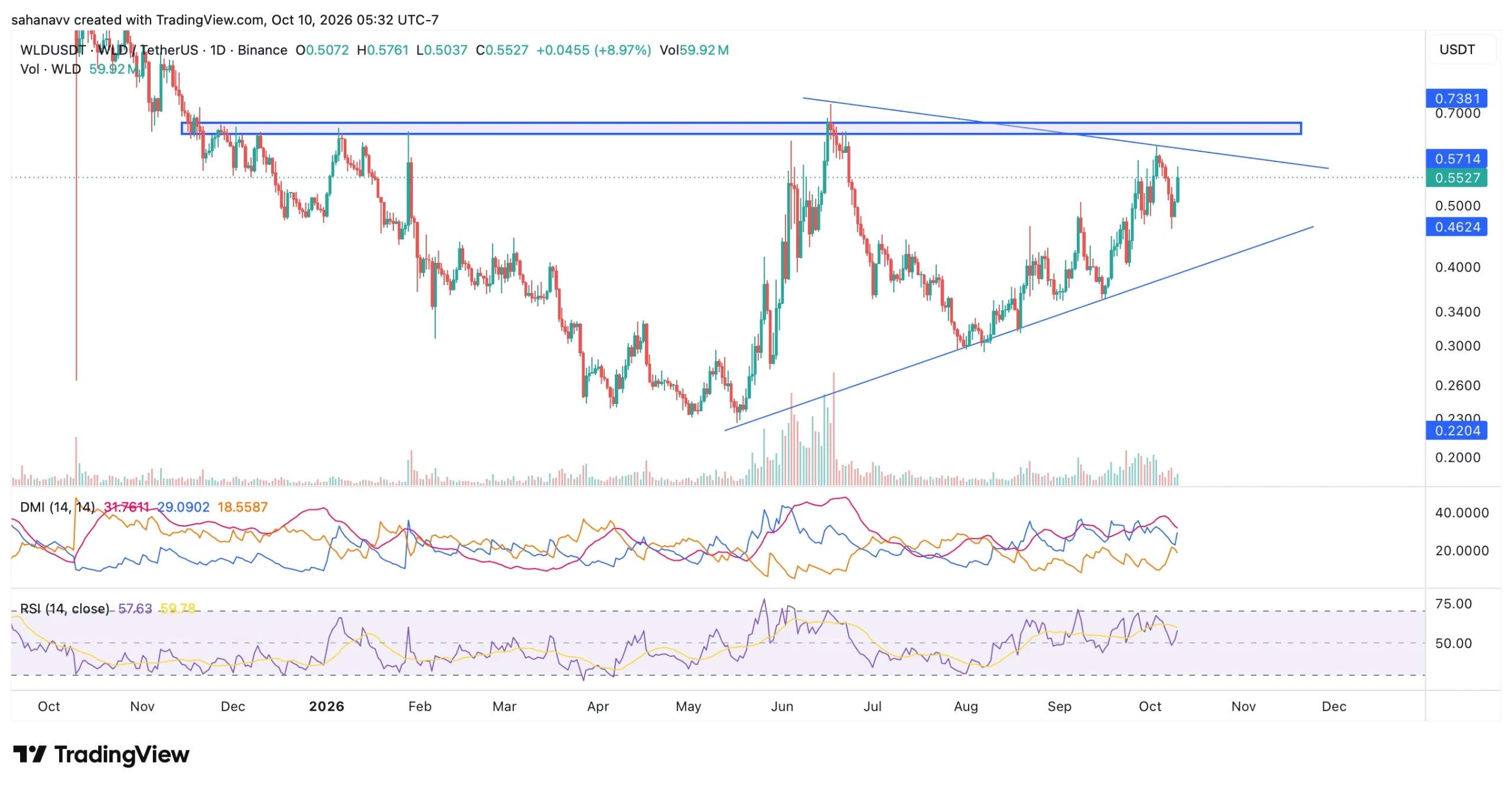Click the Vol · WLD indicator label
The height and width of the screenshot is (788, 1512).
pyautogui.click(x=50, y=69)
